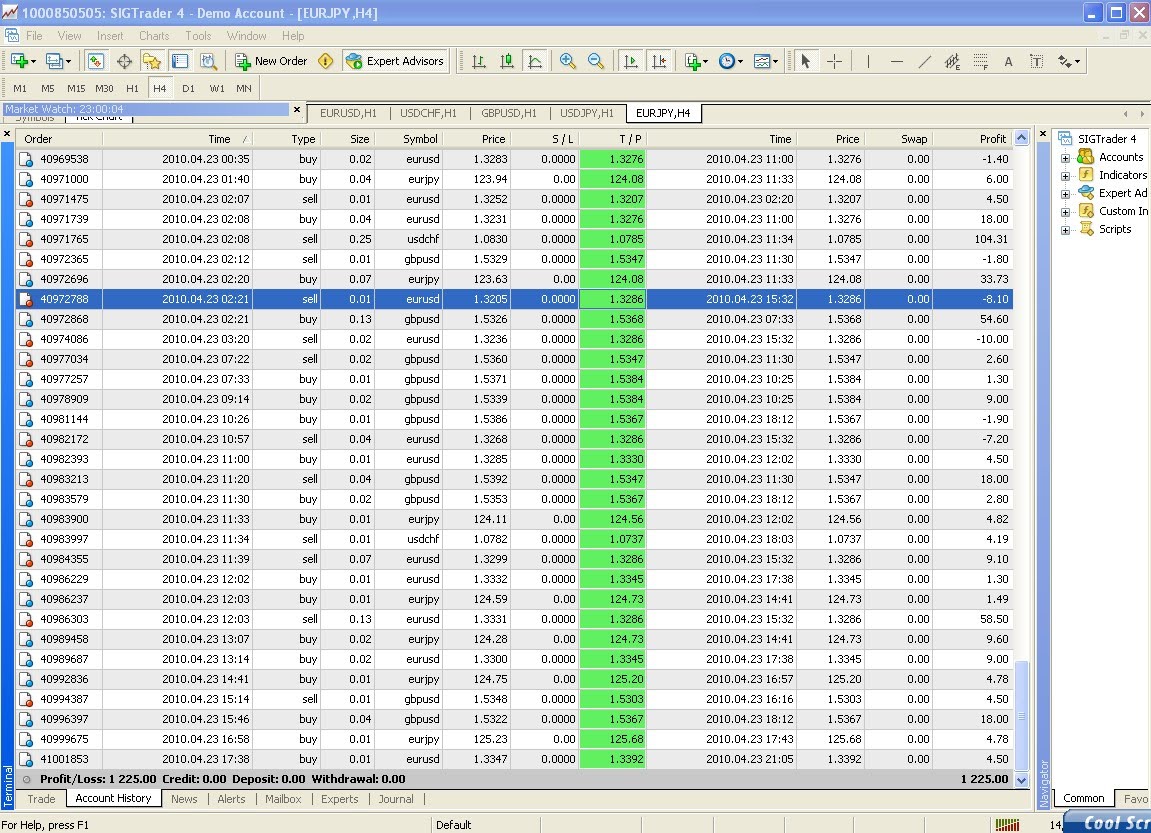Switch to M15 timeframe
1151x833 pixels.
pyautogui.click(x=76, y=88)
